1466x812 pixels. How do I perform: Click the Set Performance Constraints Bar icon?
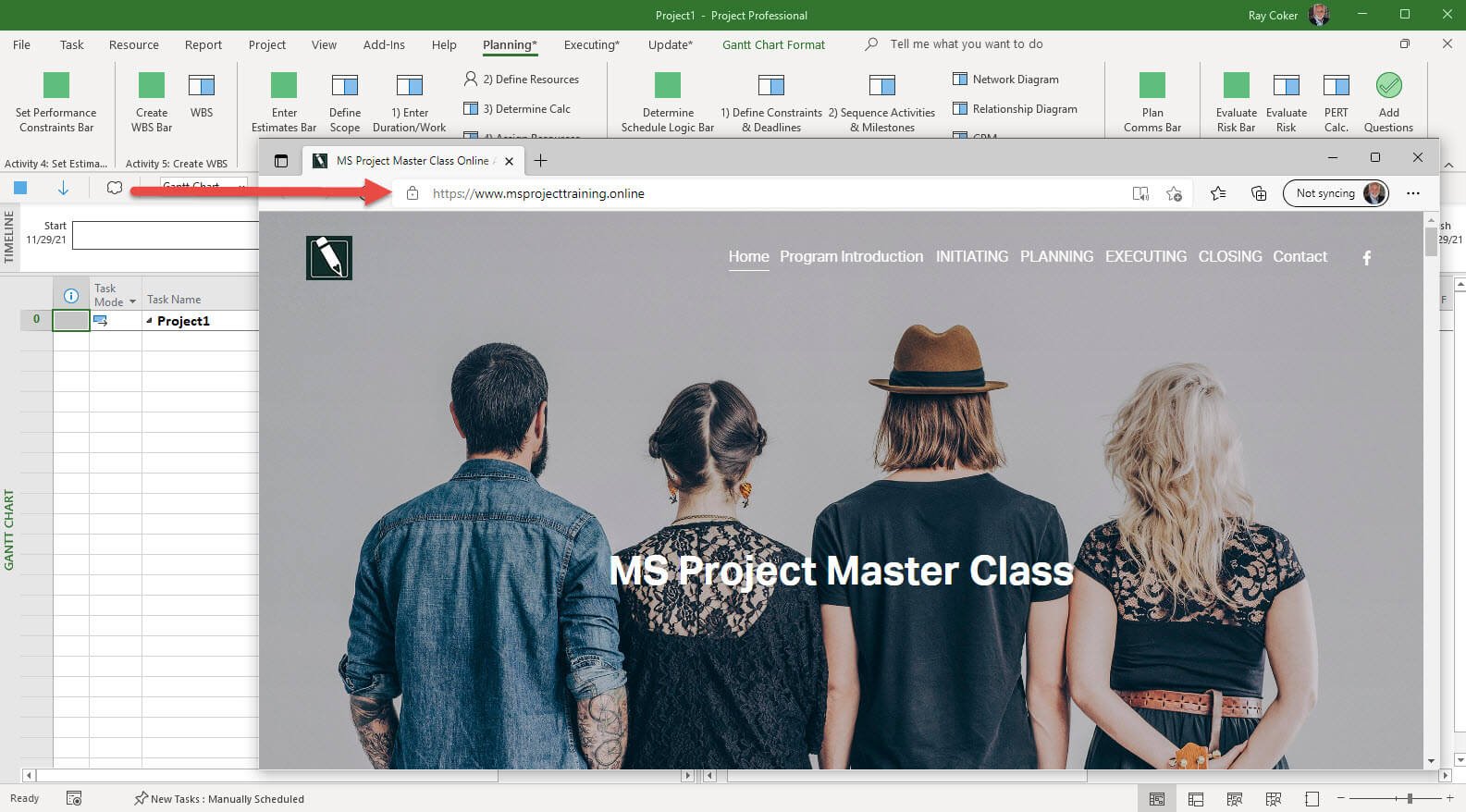tap(56, 85)
